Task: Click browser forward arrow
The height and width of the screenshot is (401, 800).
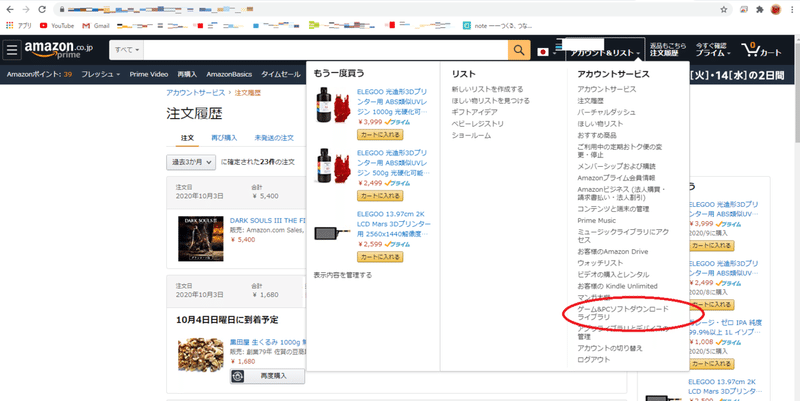Action: (26, 9)
